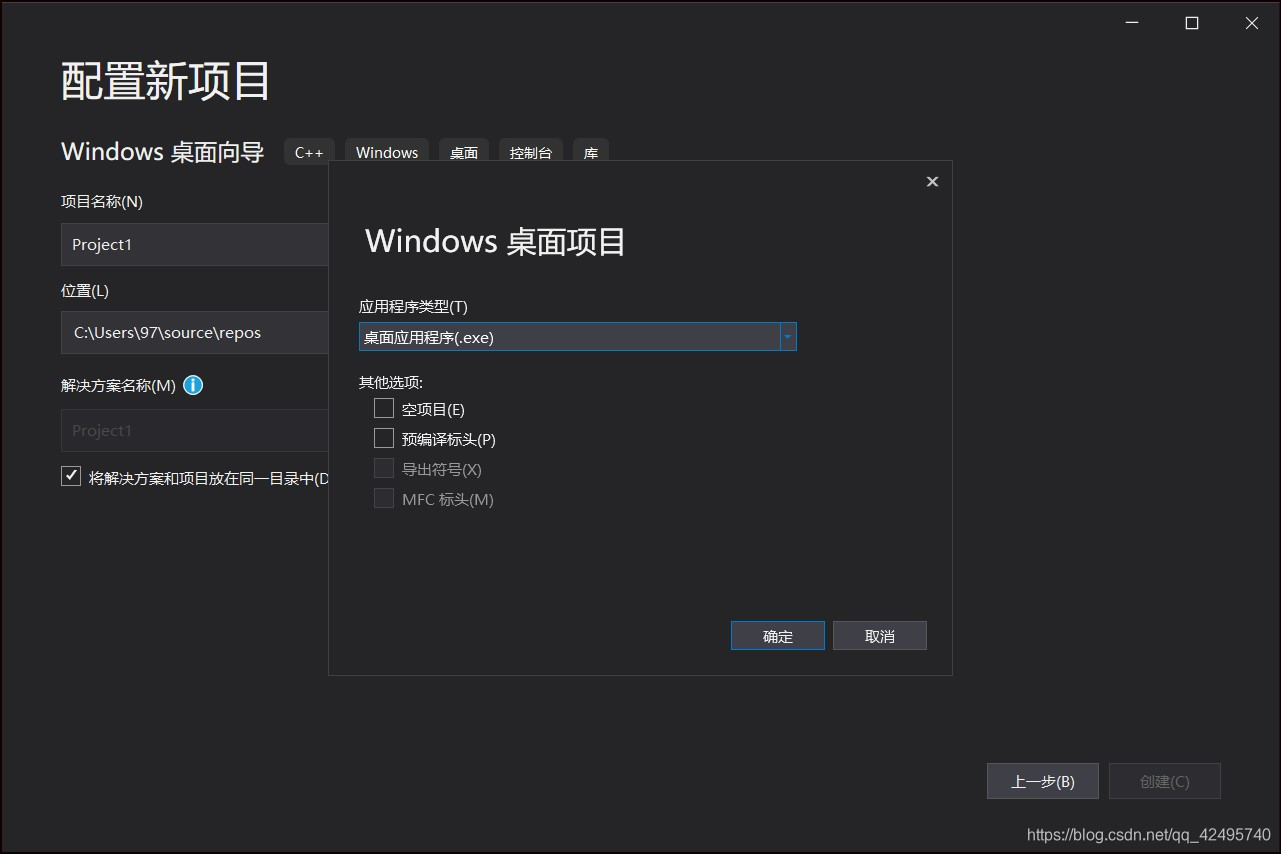Image resolution: width=1281 pixels, height=854 pixels.
Task: Cancel the dialog with 取消
Action: point(880,636)
